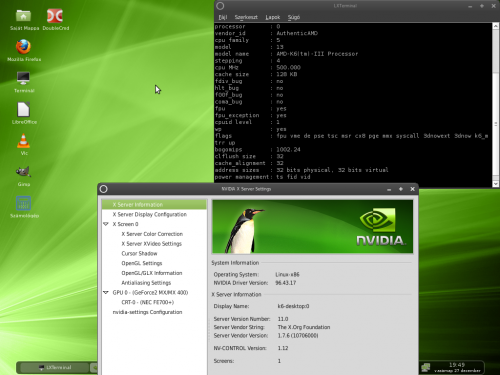Click the NVIDIA Driver Version value '96.43.17'
Viewport: 500px width, 375px height.
pyautogui.click(x=285, y=283)
